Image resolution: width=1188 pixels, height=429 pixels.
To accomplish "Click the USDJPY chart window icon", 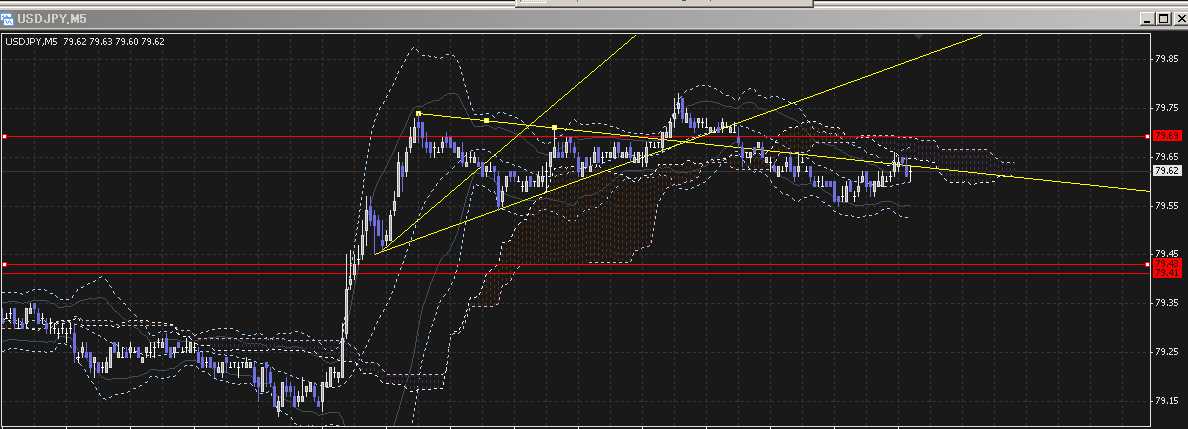I will pos(9,18).
